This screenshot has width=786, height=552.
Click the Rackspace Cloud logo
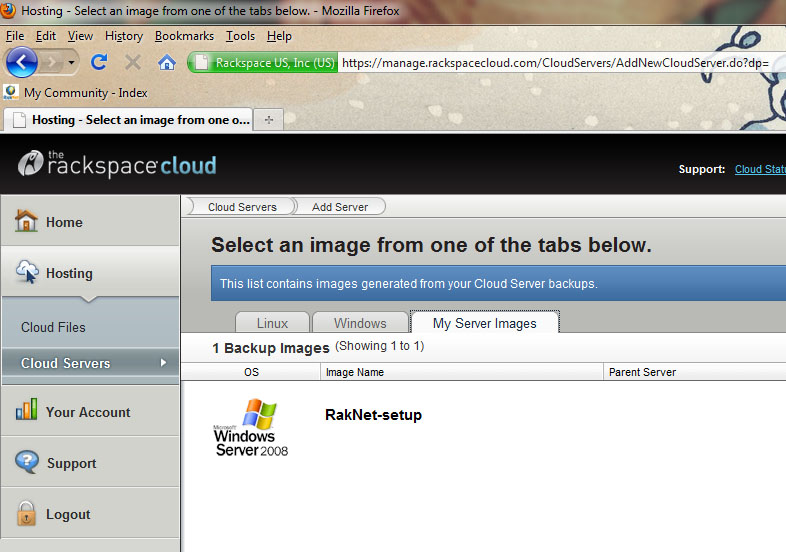click(117, 164)
